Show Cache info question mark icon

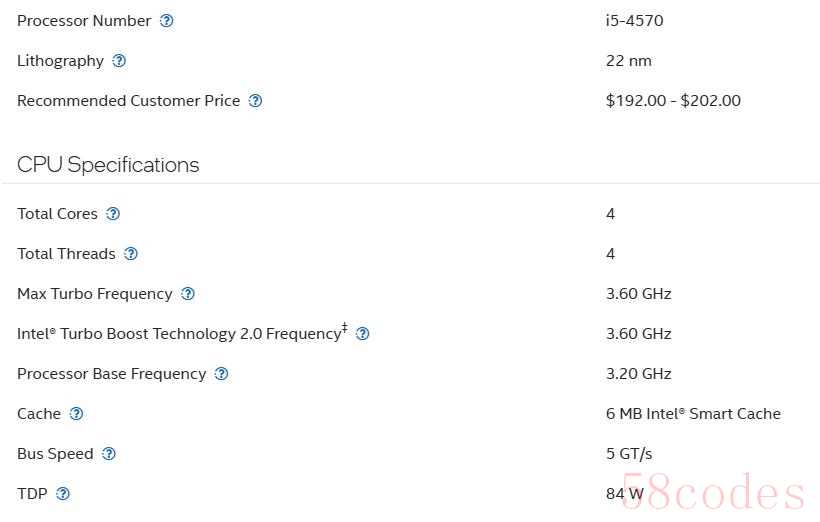pyautogui.click(x=76, y=414)
